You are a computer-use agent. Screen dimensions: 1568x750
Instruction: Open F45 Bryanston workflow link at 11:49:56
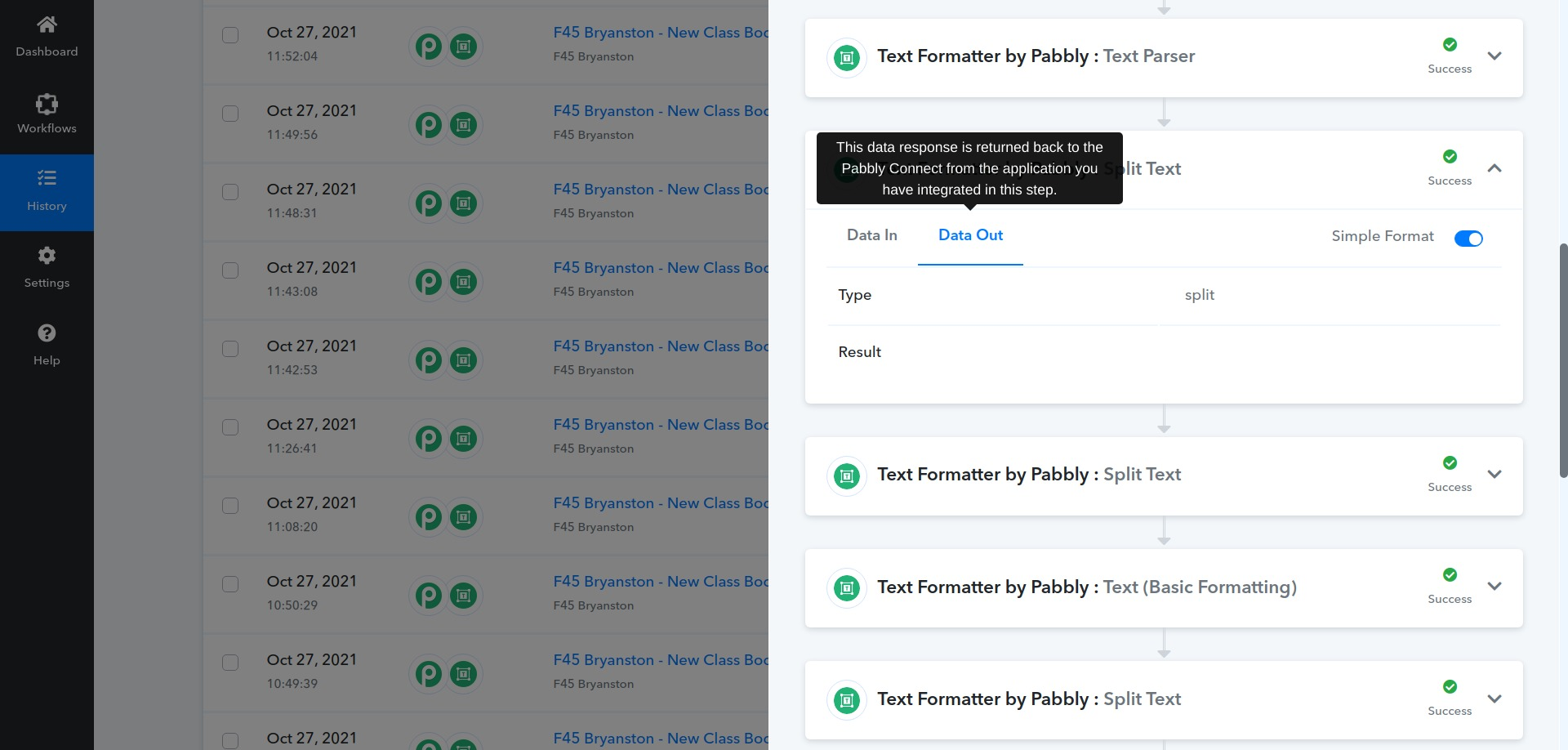[x=661, y=111]
